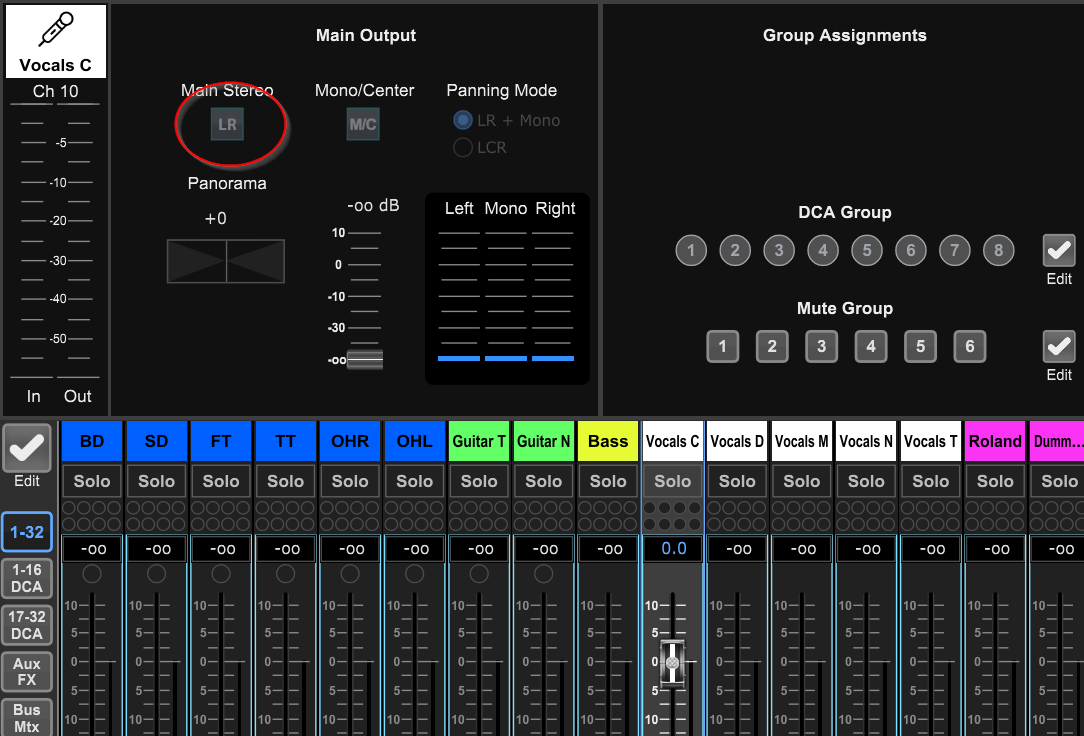Select the Roland channel label
Image resolution: width=1084 pixels, height=736 pixels.
996,441
